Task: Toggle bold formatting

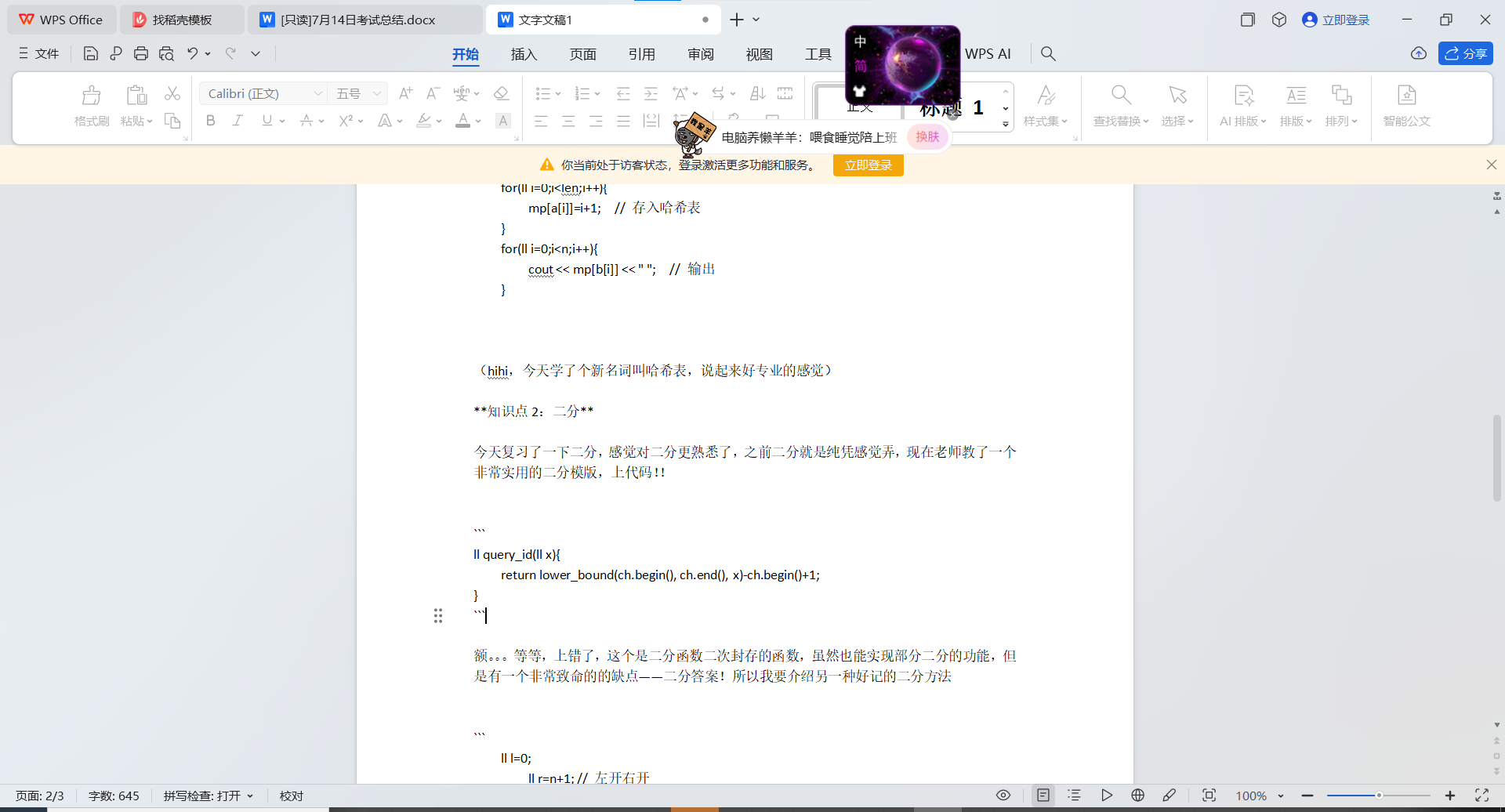Action: tap(210, 121)
